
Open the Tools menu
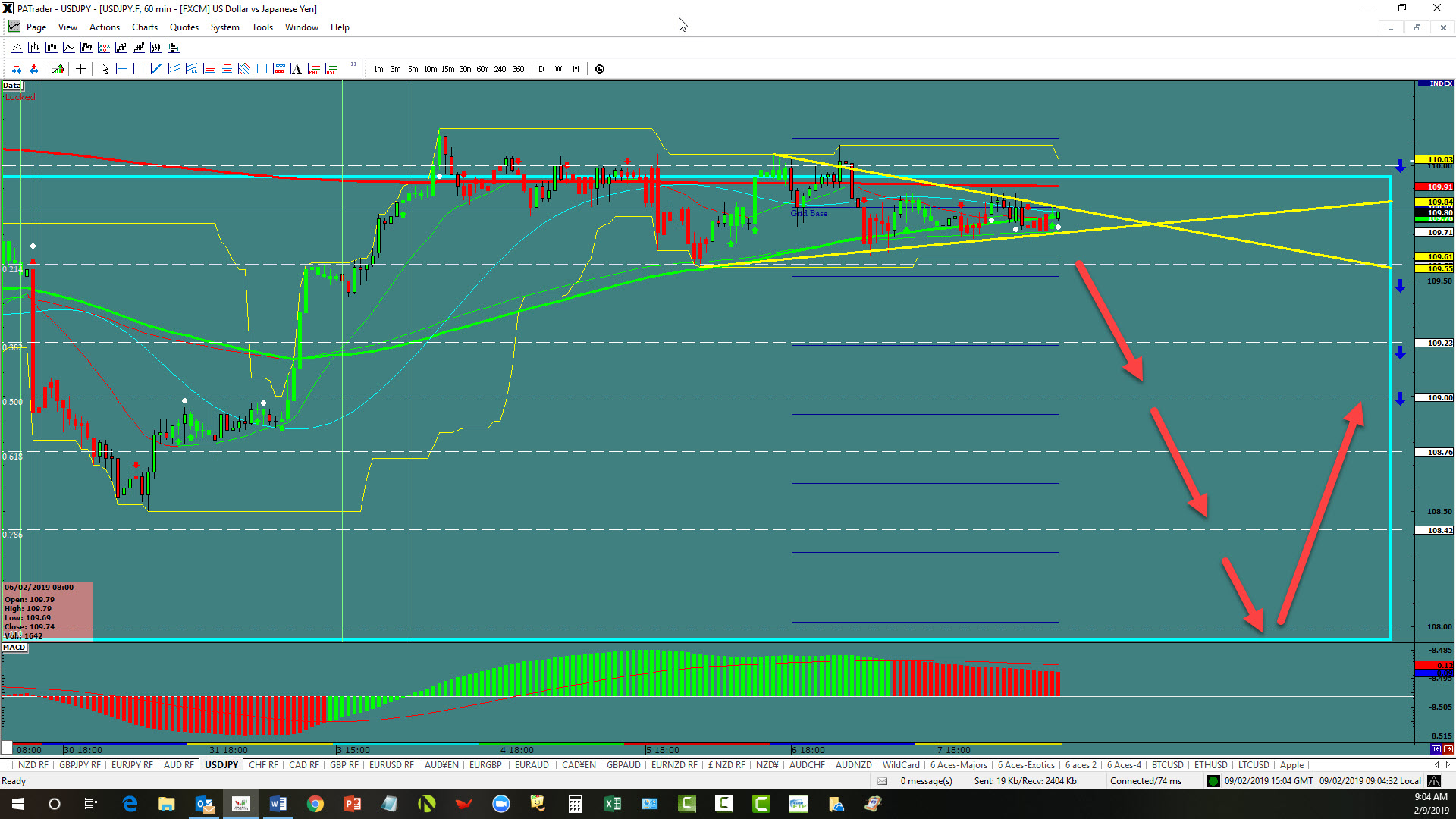tap(262, 27)
